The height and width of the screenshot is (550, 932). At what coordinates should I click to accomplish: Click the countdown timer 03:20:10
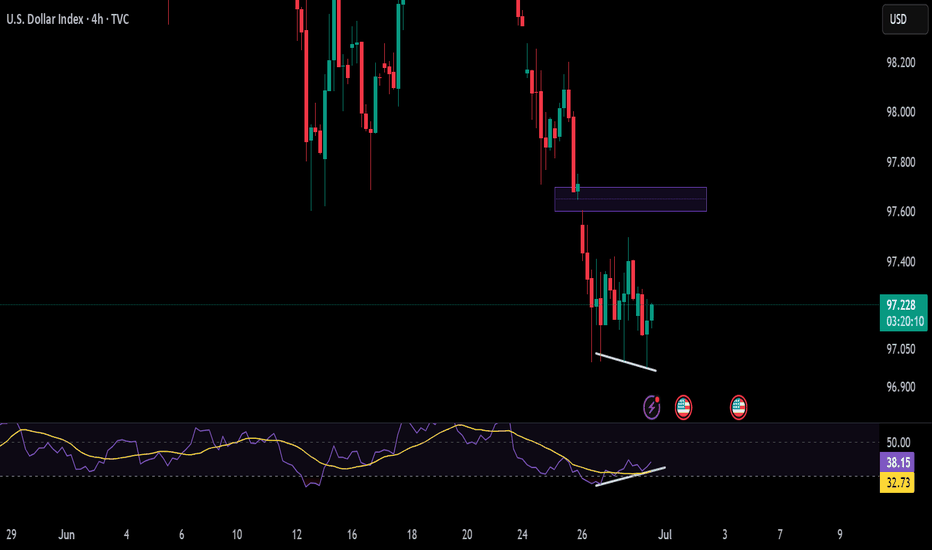tap(905, 322)
